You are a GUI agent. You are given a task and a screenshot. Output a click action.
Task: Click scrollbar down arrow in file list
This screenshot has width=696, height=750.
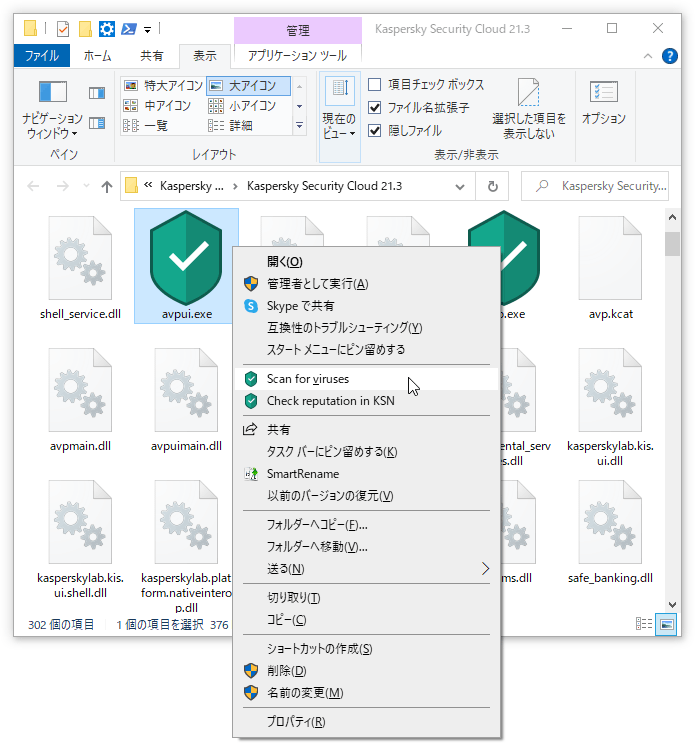click(x=672, y=605)
